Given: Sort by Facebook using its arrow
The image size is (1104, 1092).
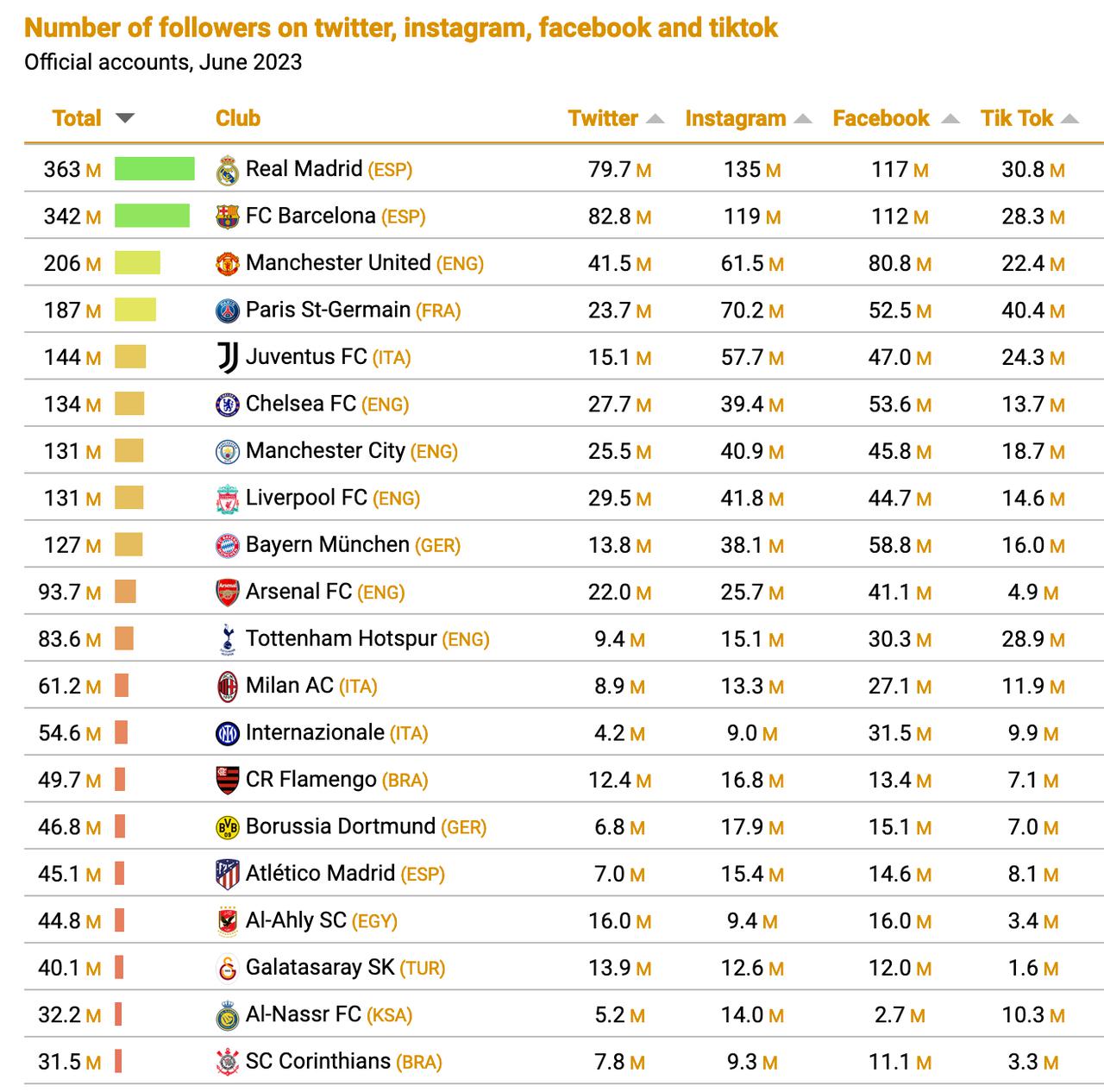Looking at the screenshot, I should (950, 119).
